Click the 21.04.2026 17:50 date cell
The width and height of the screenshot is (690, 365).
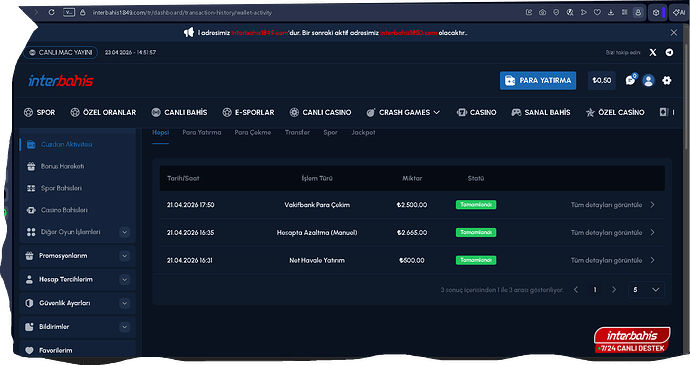tap(191, 205)
